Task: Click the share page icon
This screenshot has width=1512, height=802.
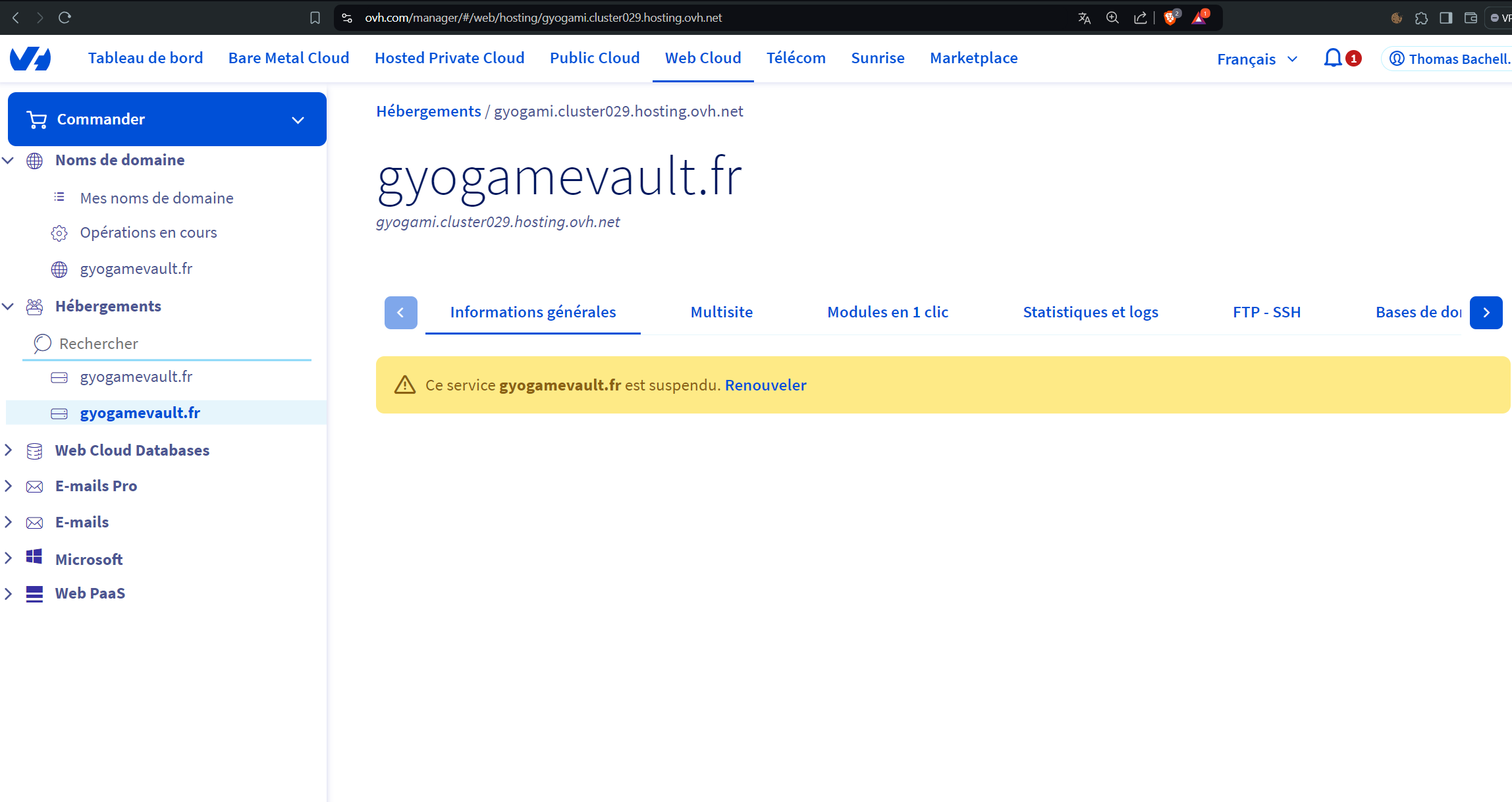Action: [x=1140, y=18]
